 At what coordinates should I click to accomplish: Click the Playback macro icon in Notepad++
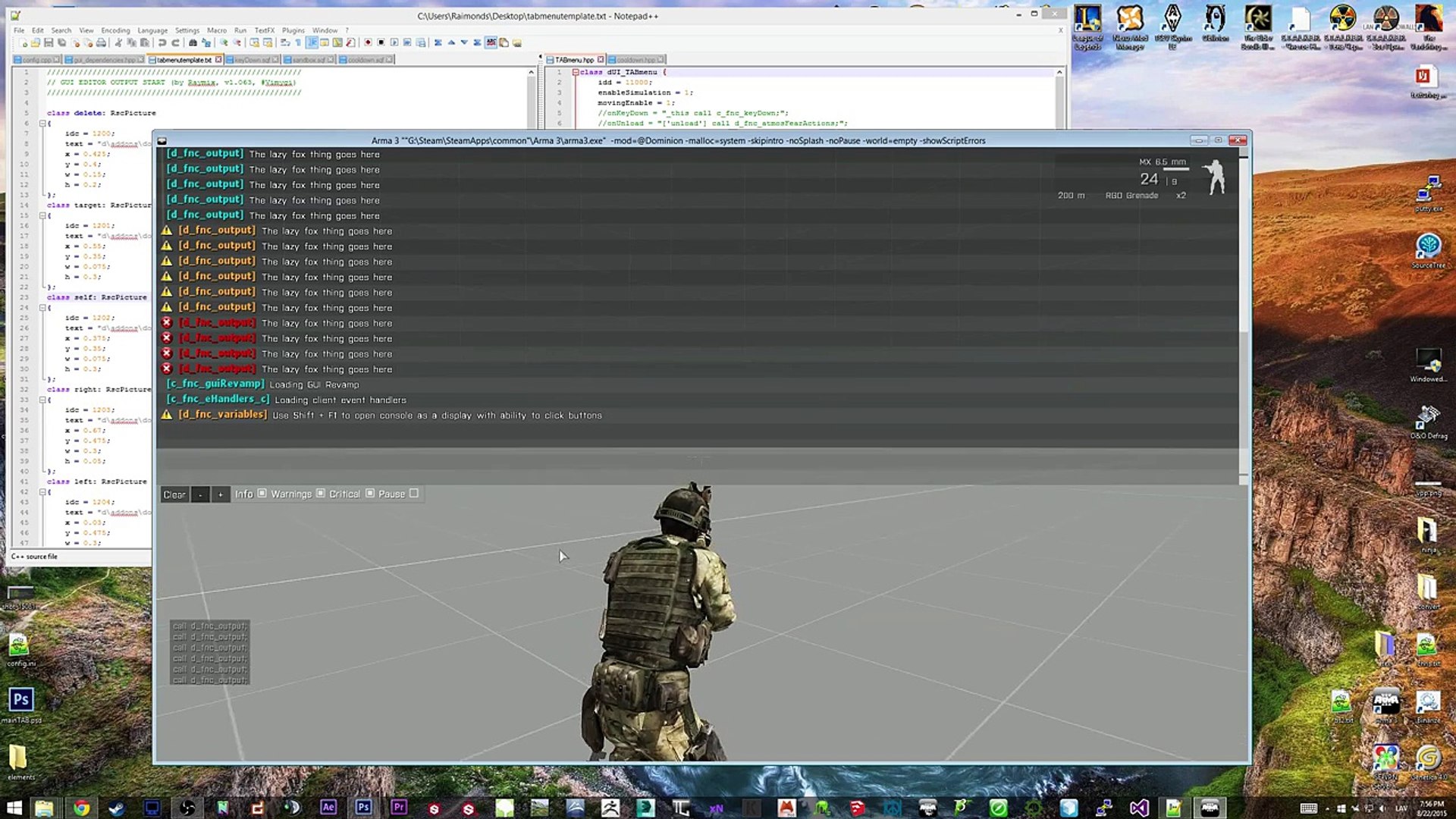click(394, 42)
